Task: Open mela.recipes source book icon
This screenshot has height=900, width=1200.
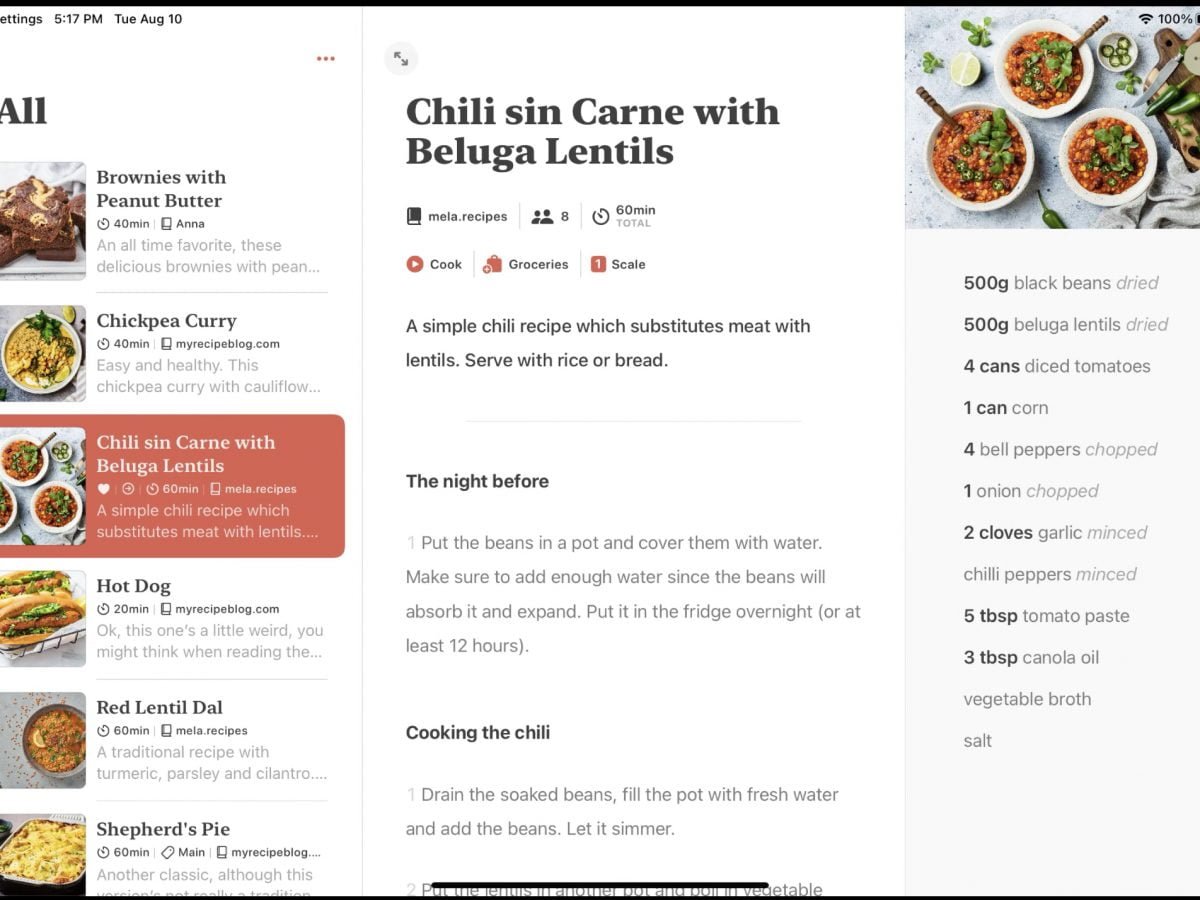Action: [414, 216]
